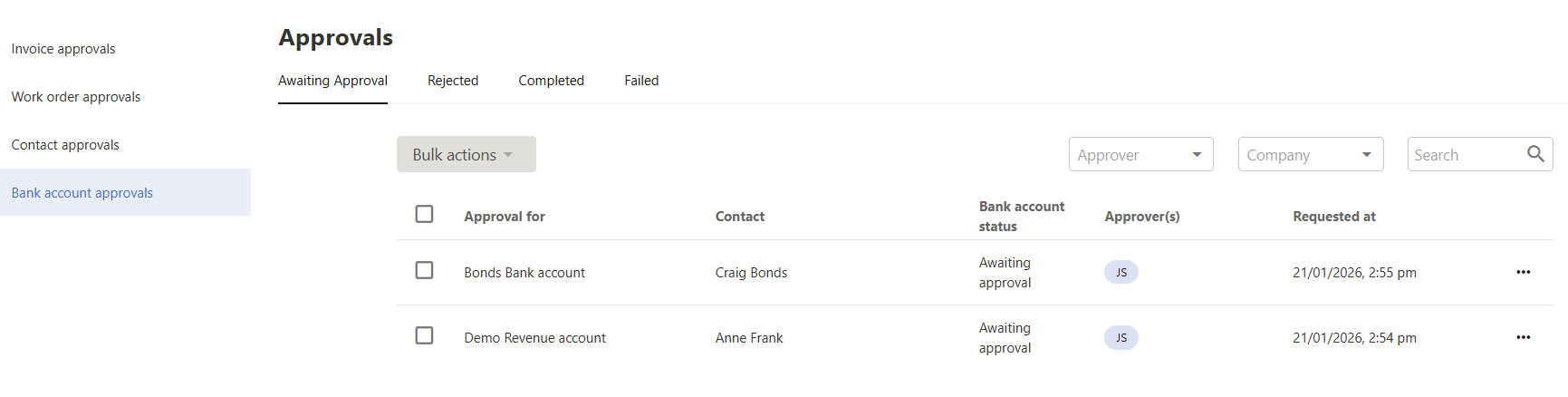The height and width of the screenshot is (397, 1568).
Task: Select Bank account approvals in sidebar
Action: [x=82, y=193]
